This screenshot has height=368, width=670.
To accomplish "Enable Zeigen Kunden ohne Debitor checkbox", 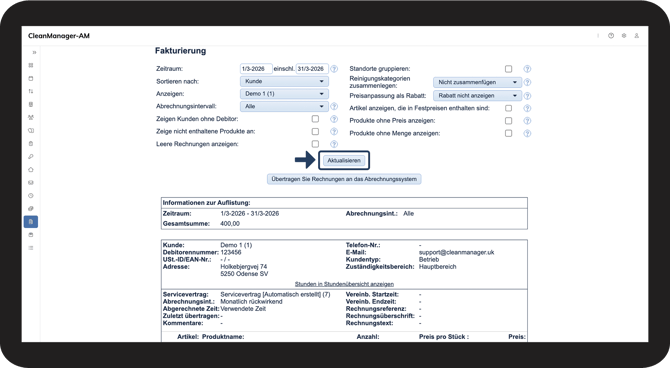I will (x=315, y=119).
